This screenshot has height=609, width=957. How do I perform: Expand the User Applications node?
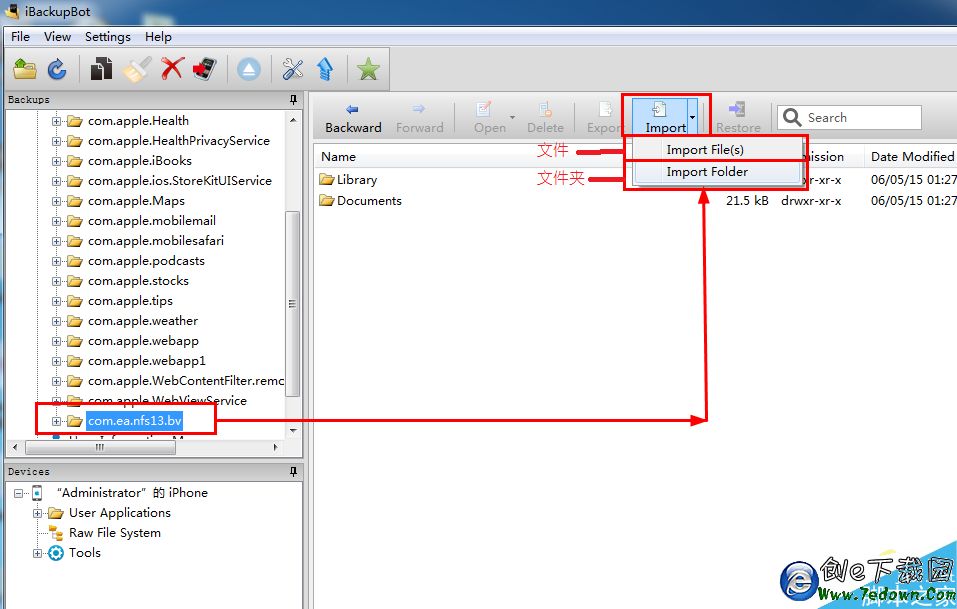(38, 513)
